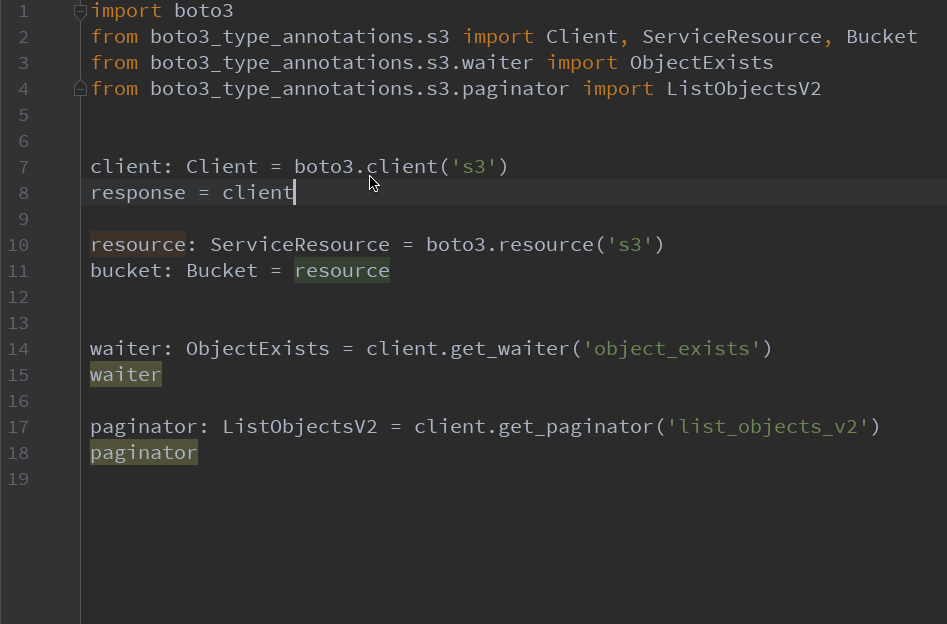947x624 pixels.
Task: Click the fold end marker on line 4
Action: pyautogui.click(x=80, y=89)
